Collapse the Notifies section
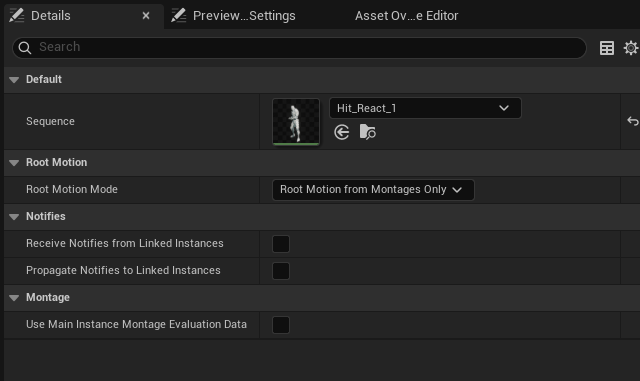The height and width of the screenshot is (381, 640). [x=14, y=216]
